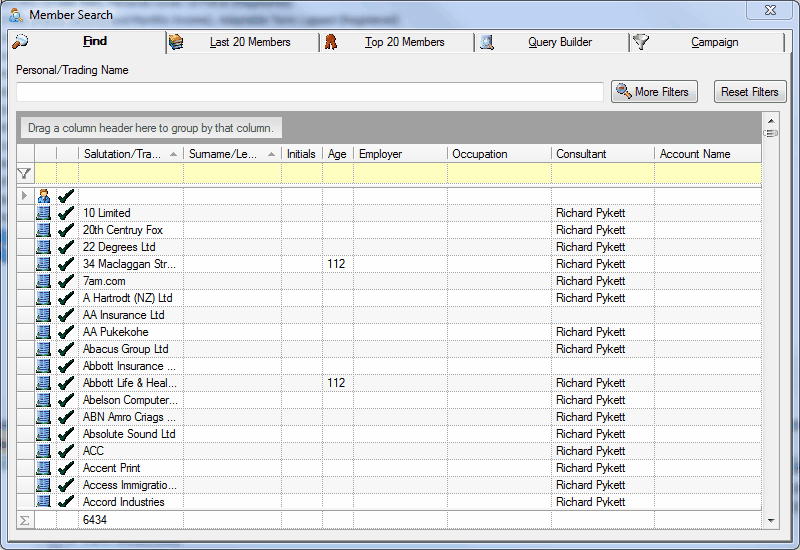Click the Consultant filter cell in yellow row
This screenshot has width=800, height=550.
click(x=603, y=173)
